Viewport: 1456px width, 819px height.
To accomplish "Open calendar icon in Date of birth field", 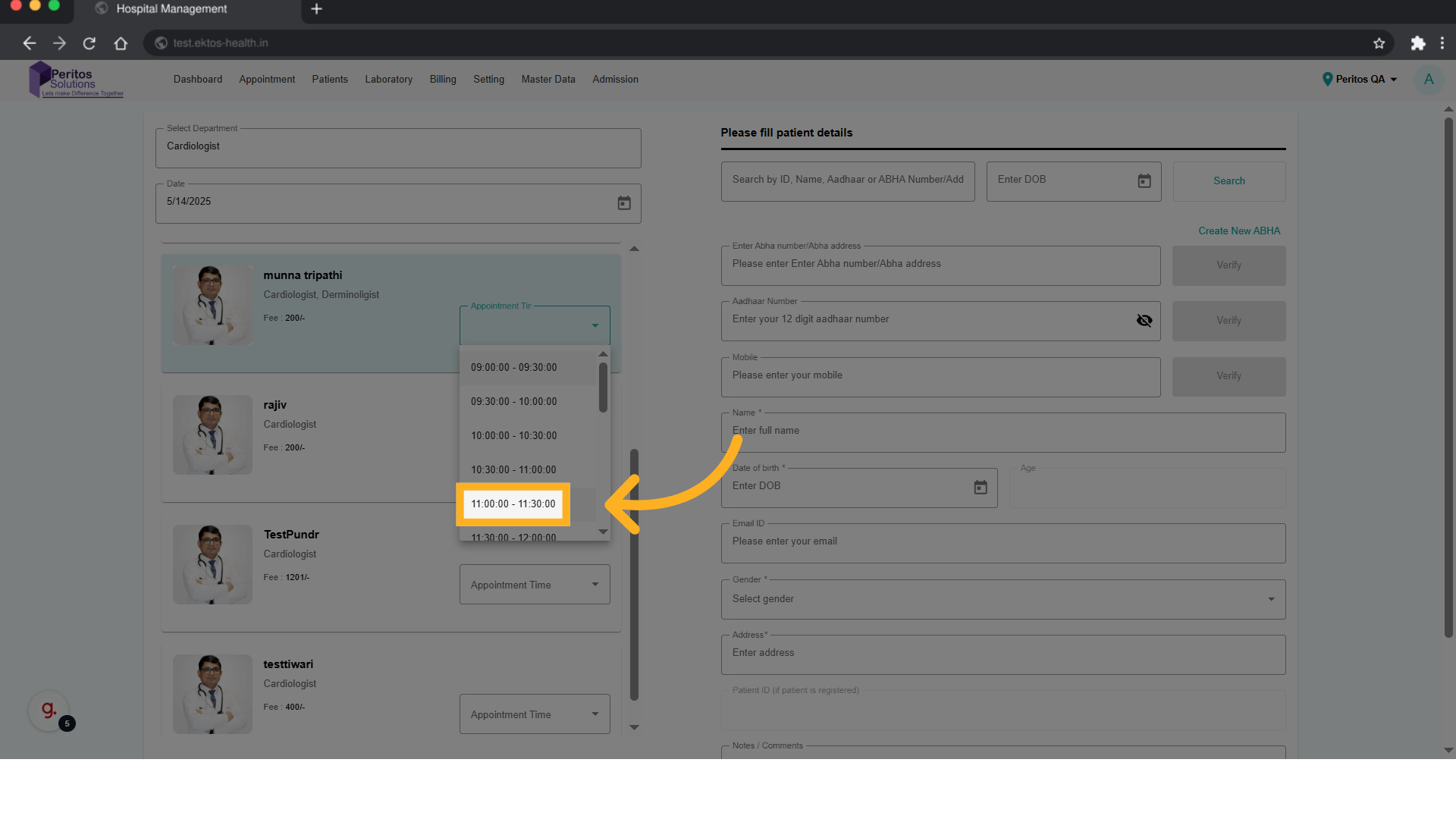I will [980, 488].
